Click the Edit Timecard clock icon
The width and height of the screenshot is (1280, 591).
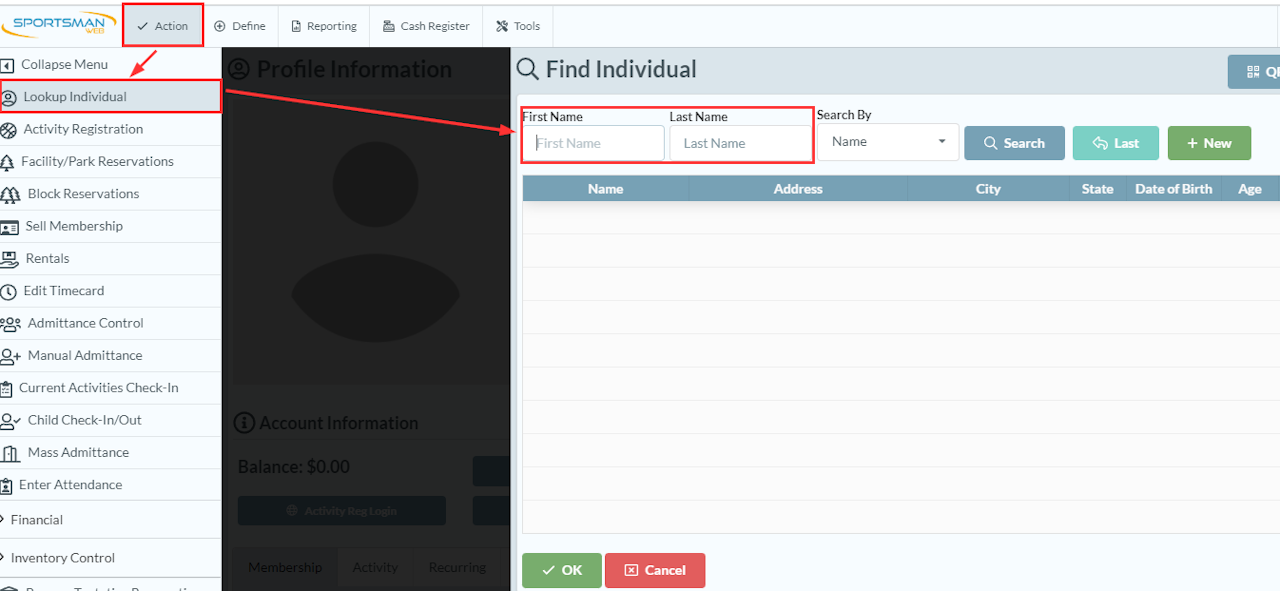(x=9, y=292)
